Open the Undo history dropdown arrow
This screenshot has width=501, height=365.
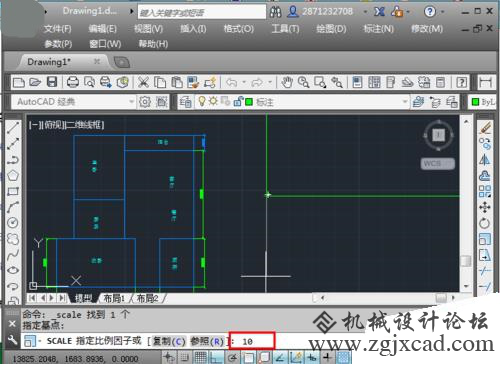pos(244,82)
